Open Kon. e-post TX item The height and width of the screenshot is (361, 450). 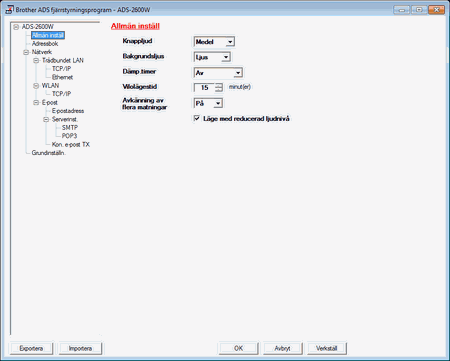[x=71, y=144]
